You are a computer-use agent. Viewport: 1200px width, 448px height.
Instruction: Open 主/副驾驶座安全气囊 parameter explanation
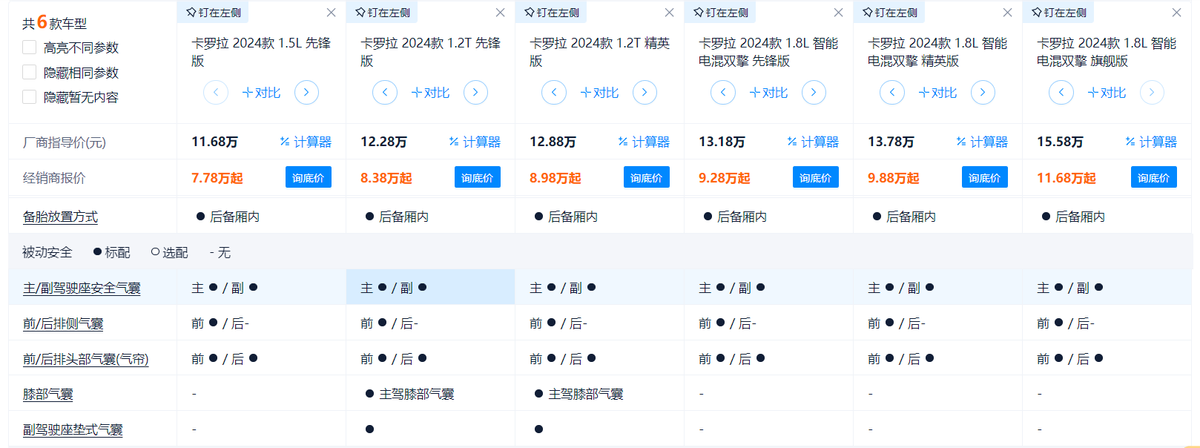pyautogui.click(x=81, y=288)
